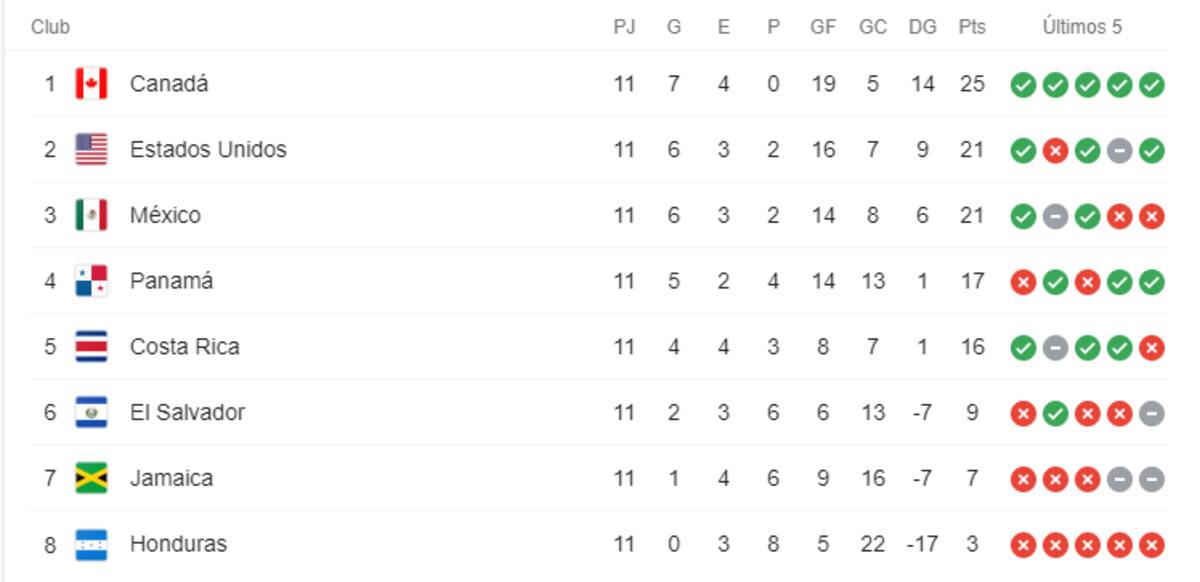Click the Estados Unidos flag icon
Screen dimensions: 1200x582
click(x=91, y=150)
